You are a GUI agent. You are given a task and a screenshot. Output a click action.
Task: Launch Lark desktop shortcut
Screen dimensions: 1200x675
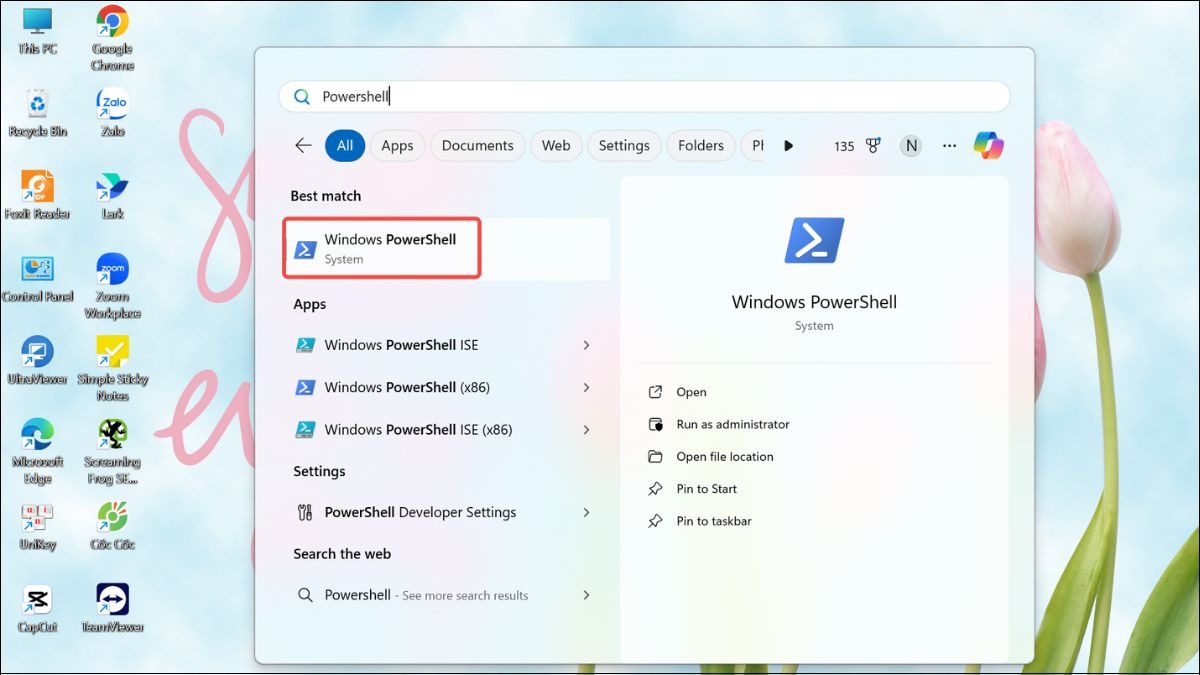point(112,196)
